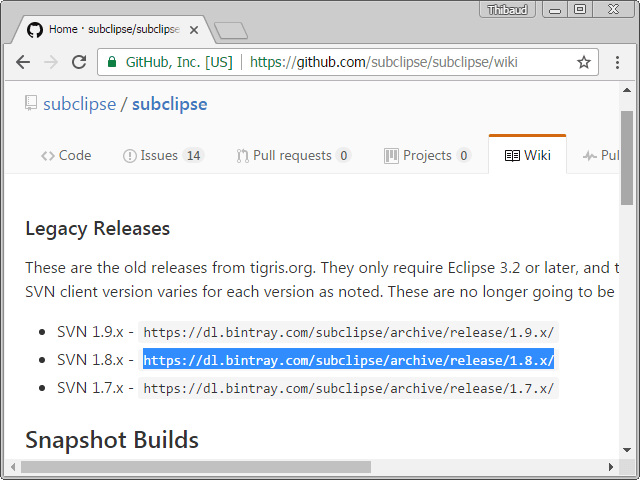Select the Wiki tab
This screenshot has width=640, height=480.
pyautogui.click(x=527, y=155)
